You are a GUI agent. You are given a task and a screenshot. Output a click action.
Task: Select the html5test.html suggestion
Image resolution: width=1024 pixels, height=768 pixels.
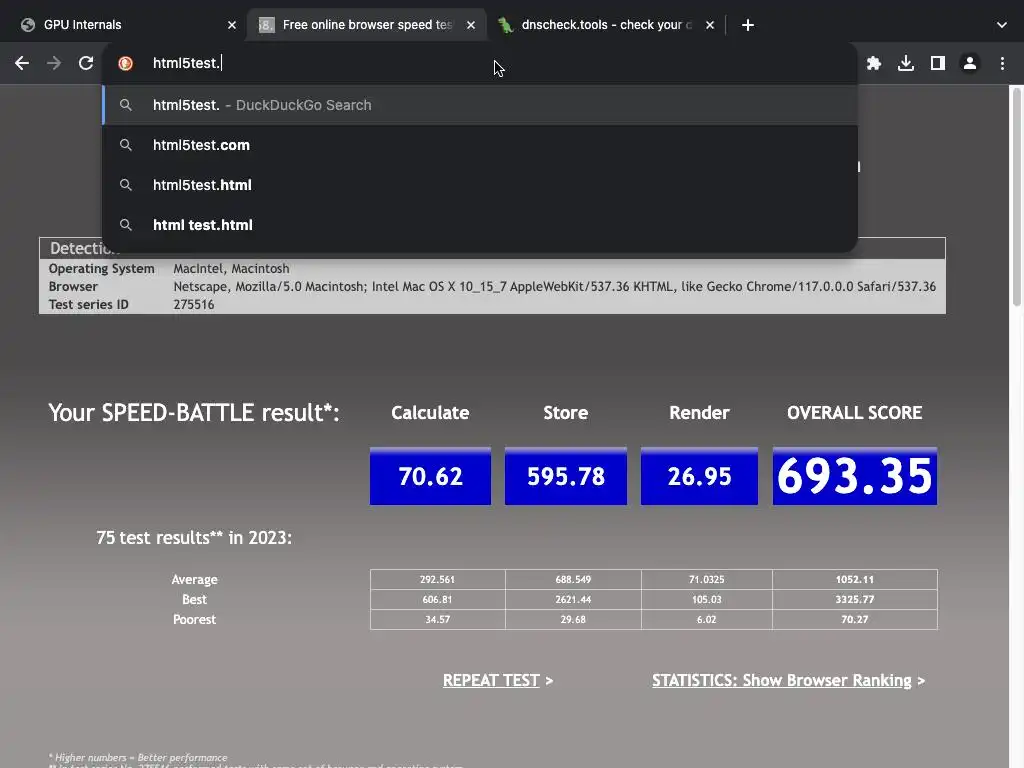pyautogui.click(x=480, y=185)
